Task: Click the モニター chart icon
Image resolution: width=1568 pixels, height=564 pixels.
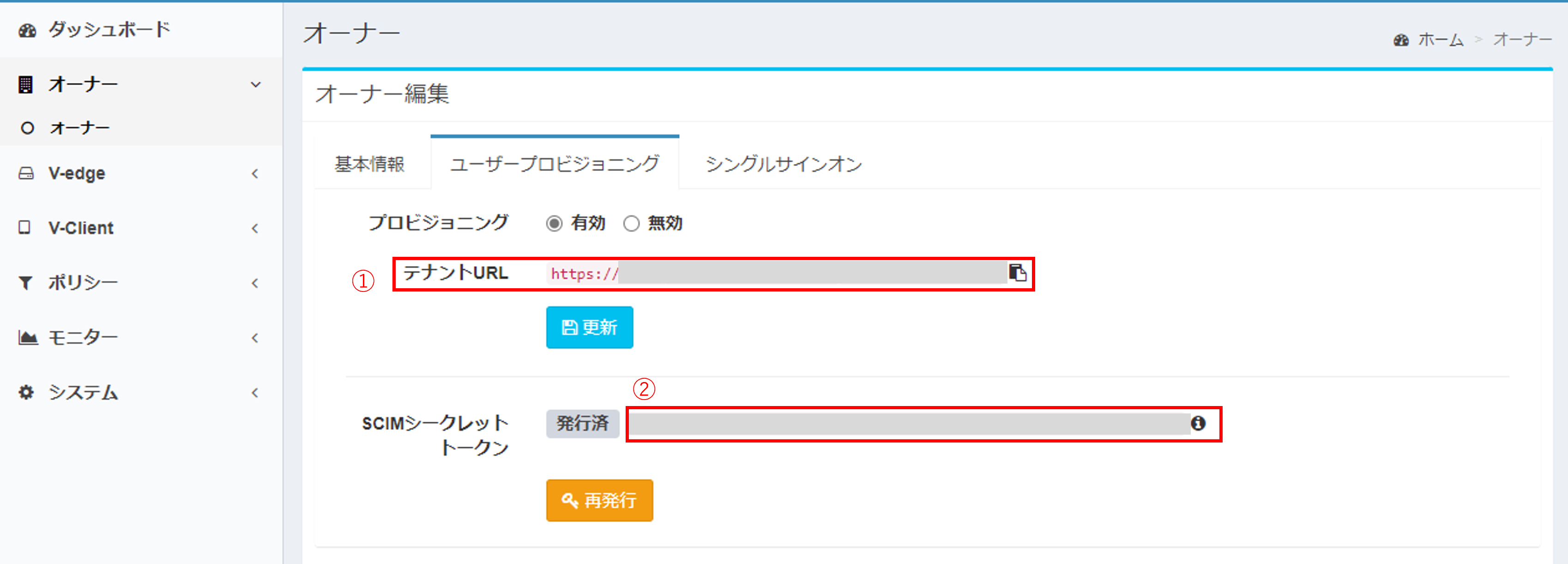Action: 27,337
